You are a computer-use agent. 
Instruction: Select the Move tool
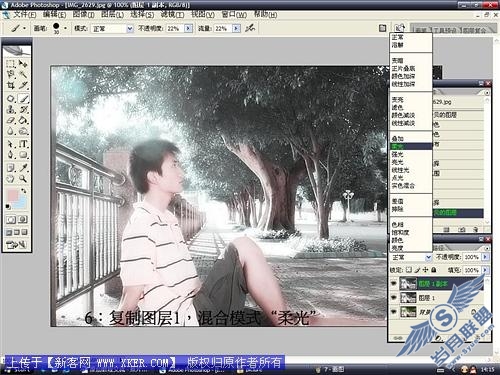pyautogui.click(x=23, y=64)
